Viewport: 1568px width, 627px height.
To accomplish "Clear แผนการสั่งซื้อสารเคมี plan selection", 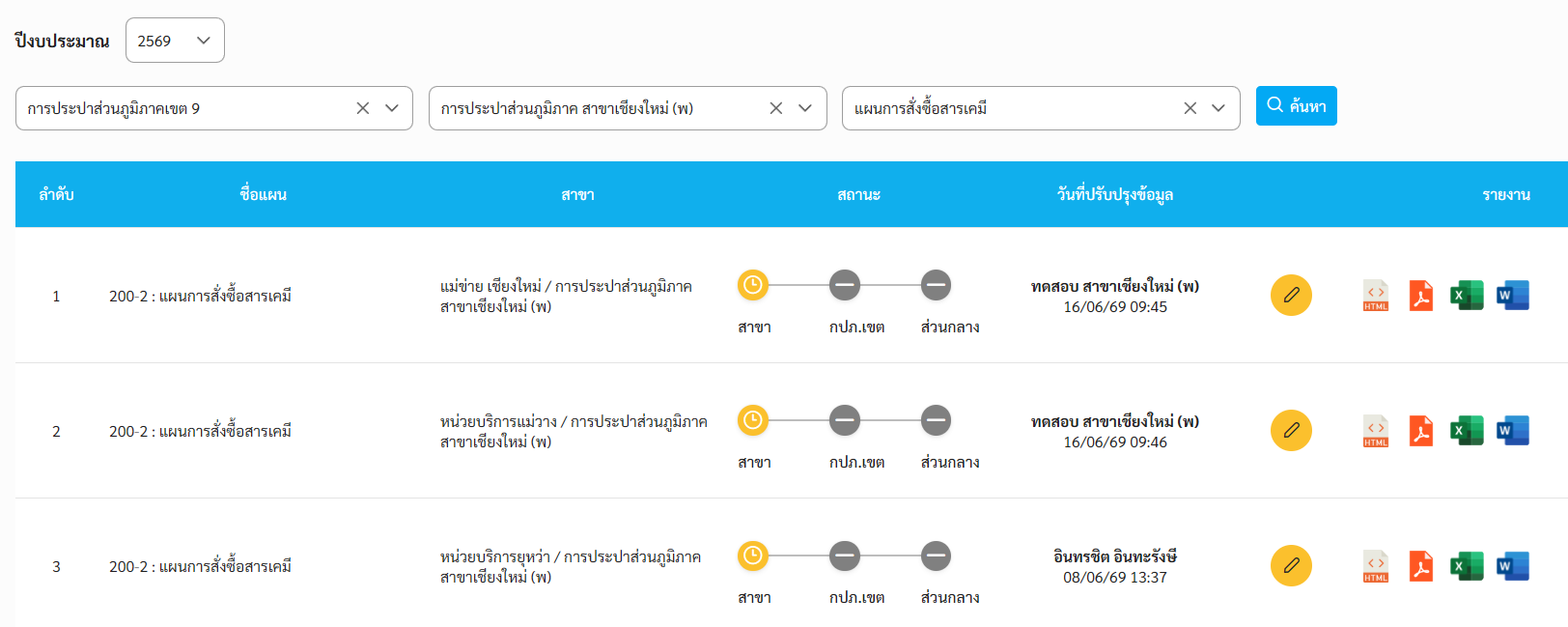I will 1190,108.
